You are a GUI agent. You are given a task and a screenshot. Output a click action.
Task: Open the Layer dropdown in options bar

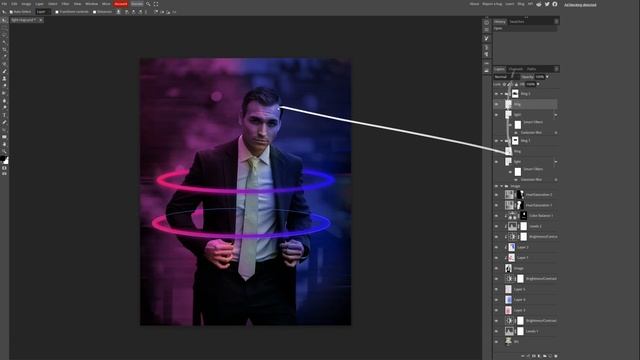click(x=43, y=12)
